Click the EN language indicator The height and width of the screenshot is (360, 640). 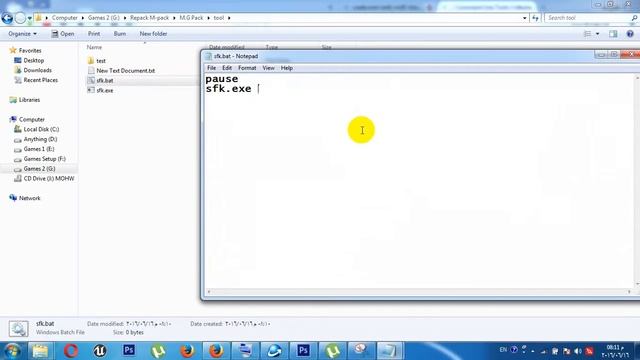[x=503, y=350]
